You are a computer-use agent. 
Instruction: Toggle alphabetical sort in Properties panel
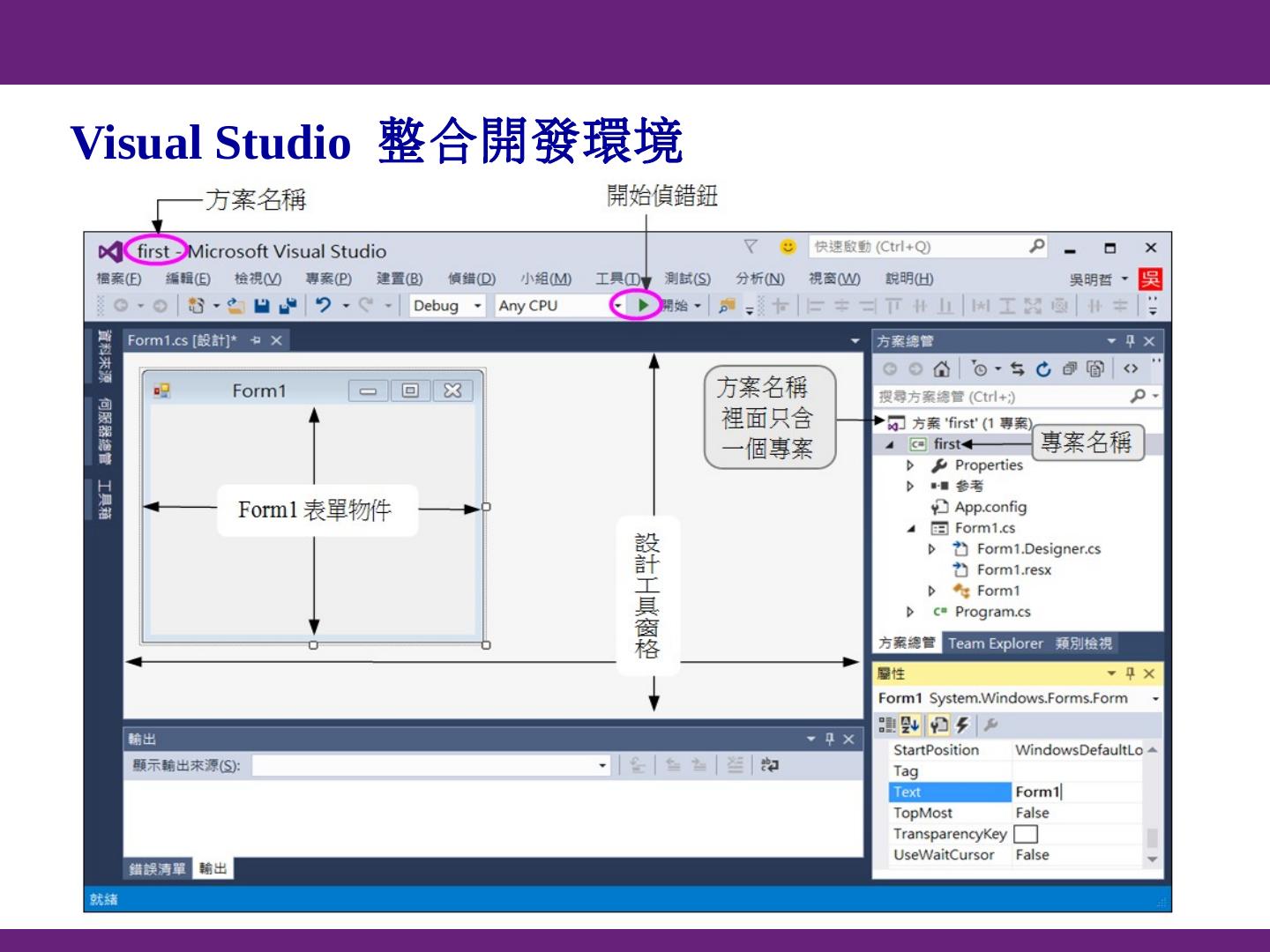tap(910, 725)
